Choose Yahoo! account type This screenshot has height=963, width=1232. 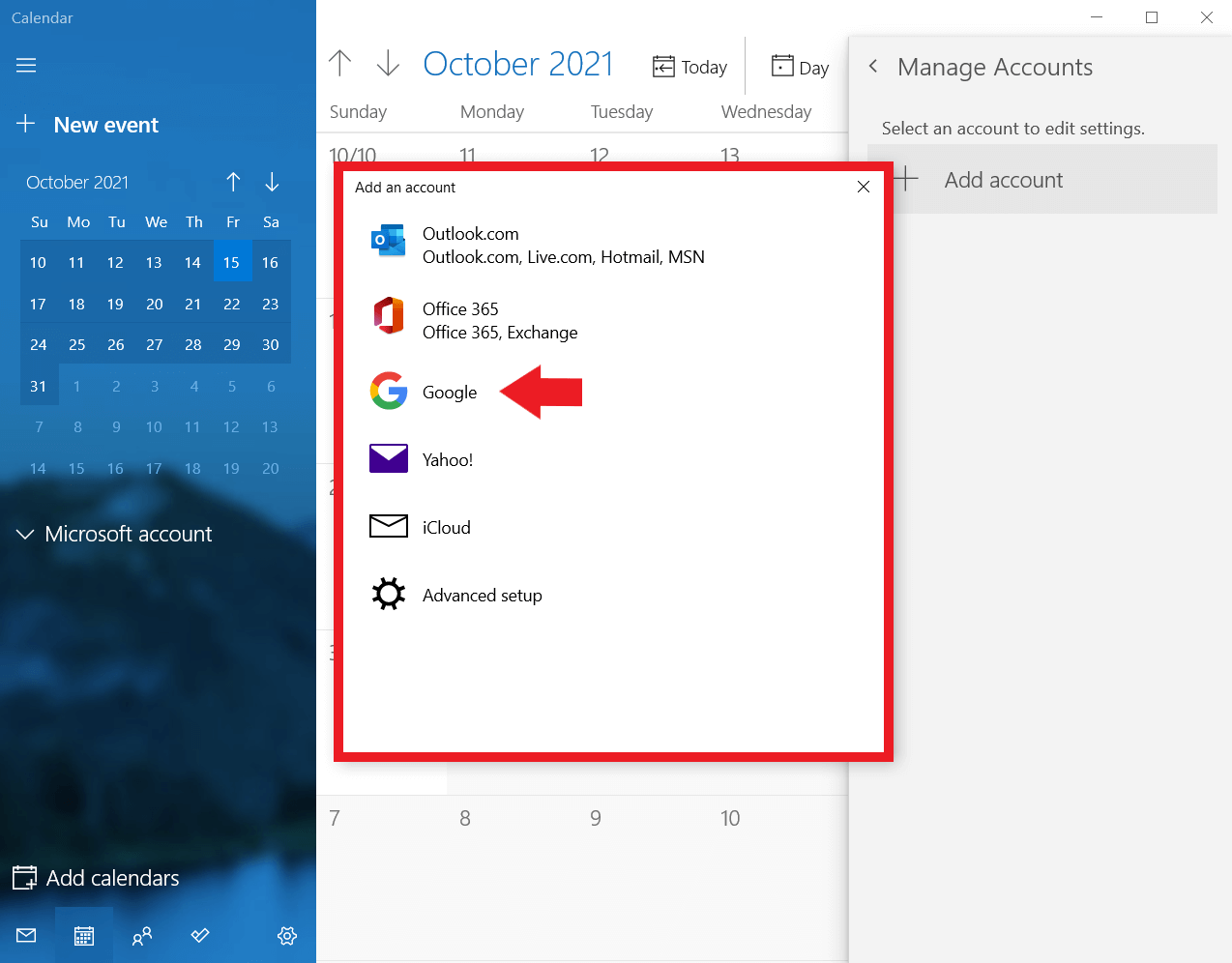click(613, 459)
